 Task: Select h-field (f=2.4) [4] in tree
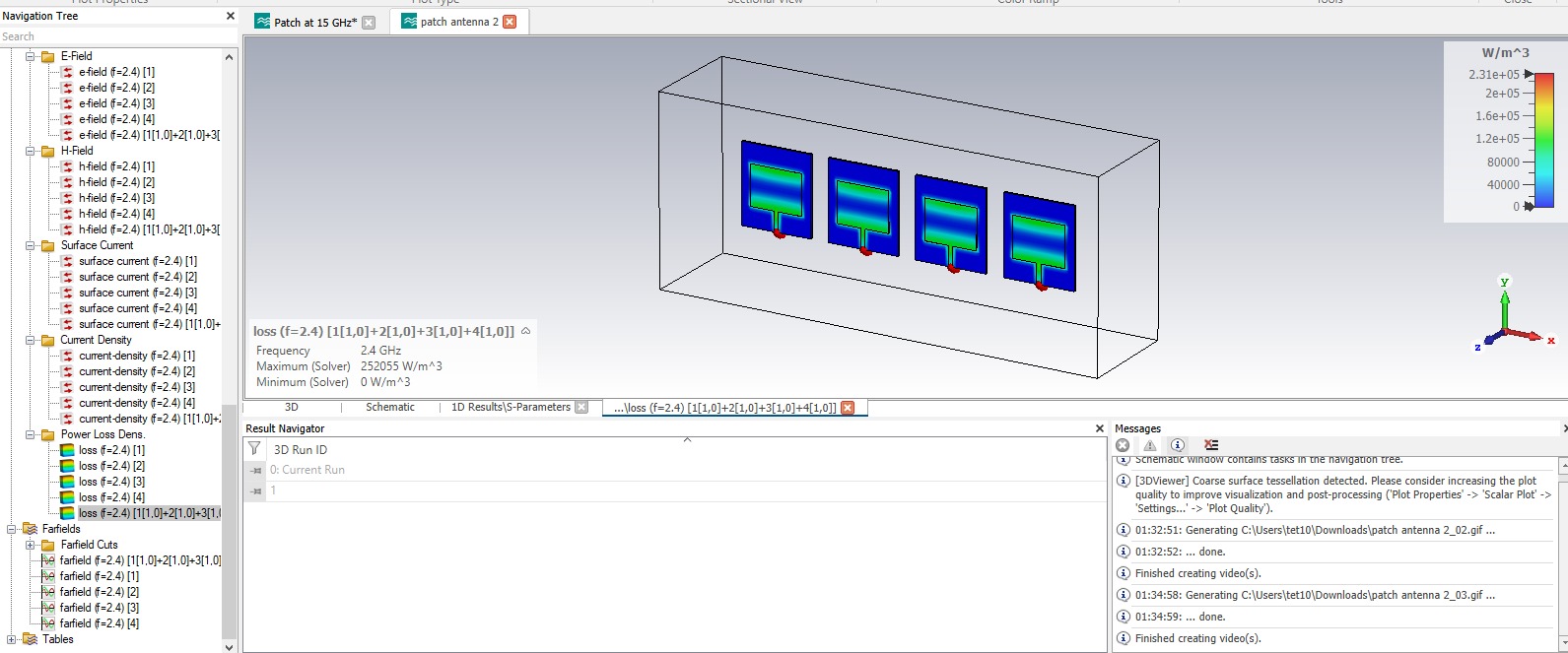pyautogui.click(x=116, y=214)
